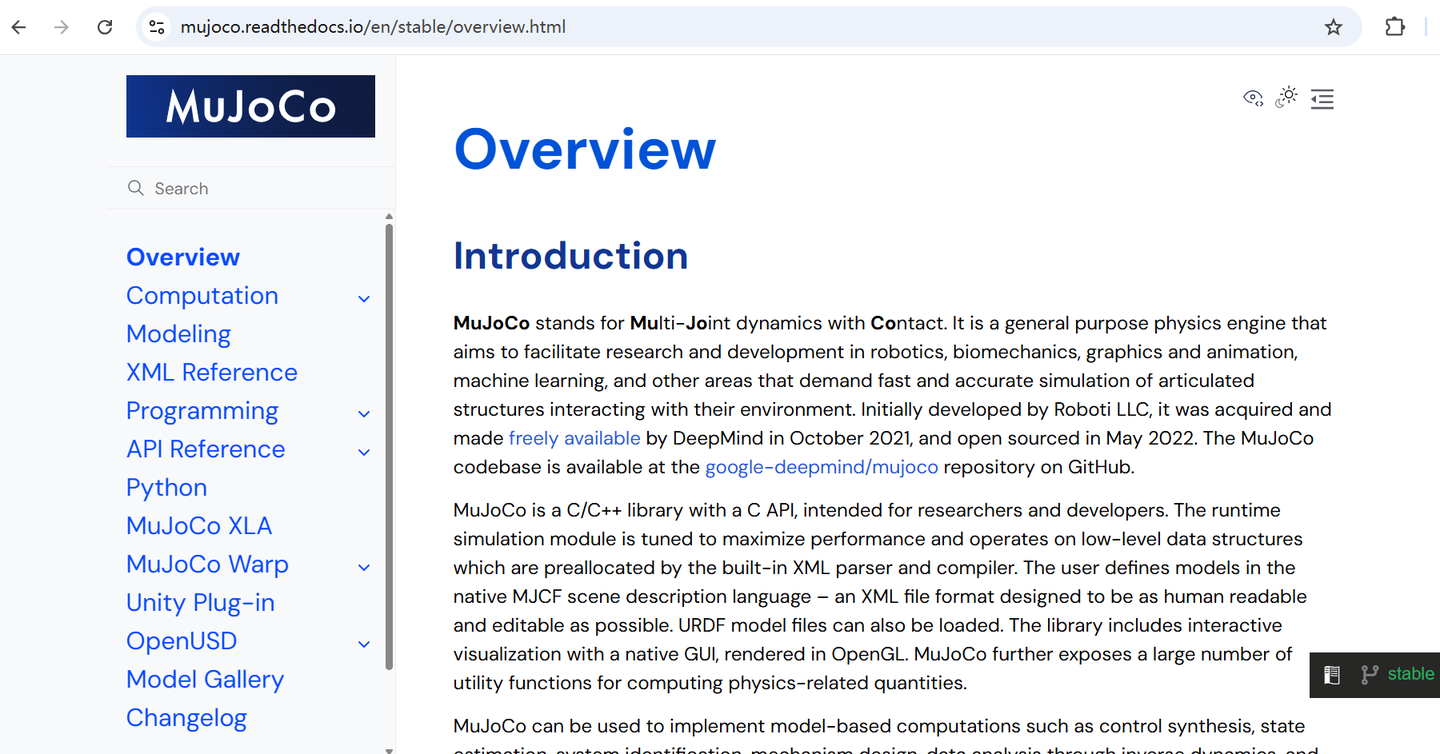1440x754 pixels.
Task: Open the Python docs page
Action: (166, 488)
